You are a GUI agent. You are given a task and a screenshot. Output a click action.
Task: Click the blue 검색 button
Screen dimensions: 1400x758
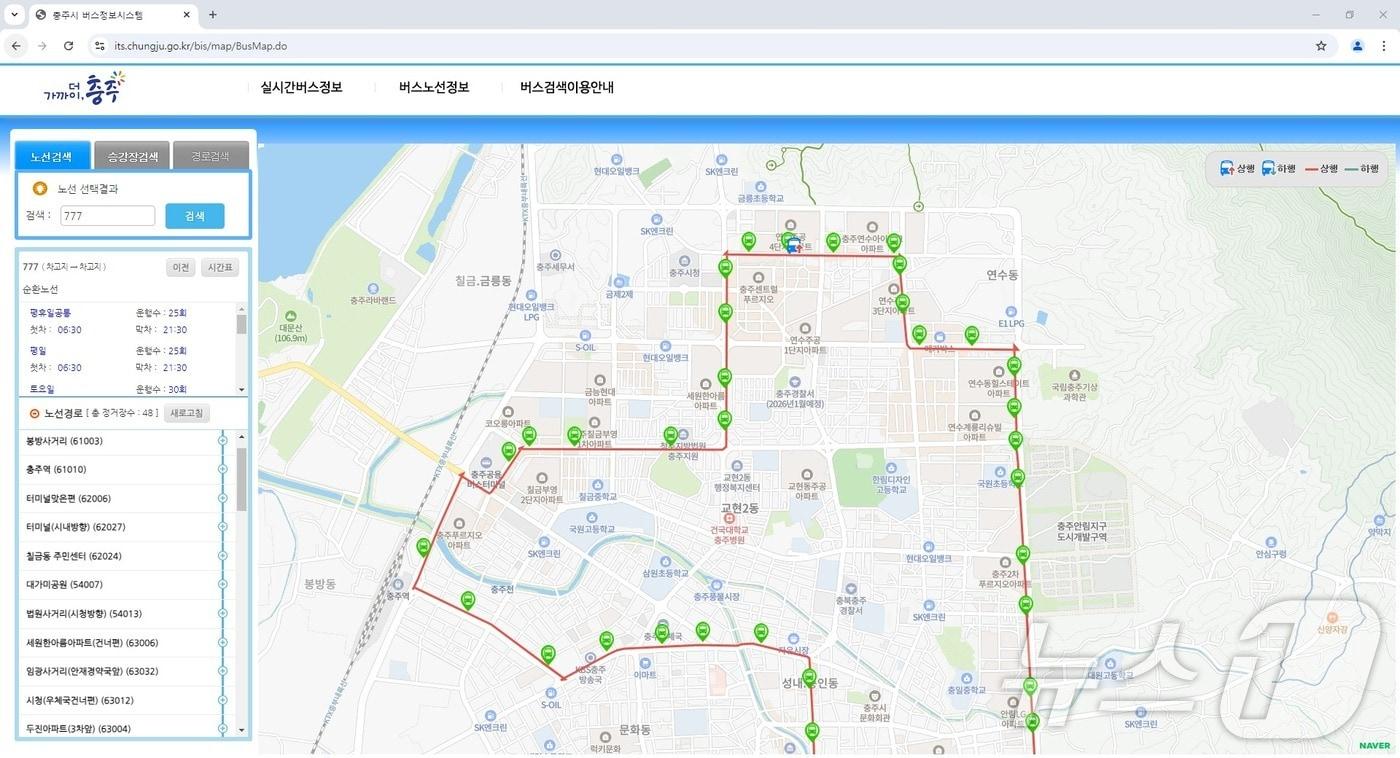pos(195,216)
